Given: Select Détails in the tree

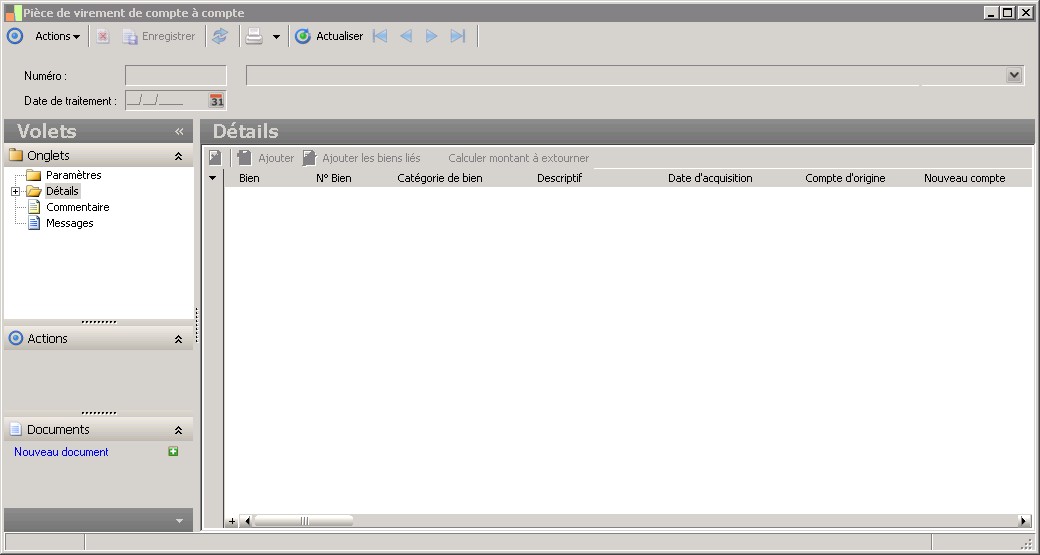Looking at the screenshot, I should click(62, 191).
